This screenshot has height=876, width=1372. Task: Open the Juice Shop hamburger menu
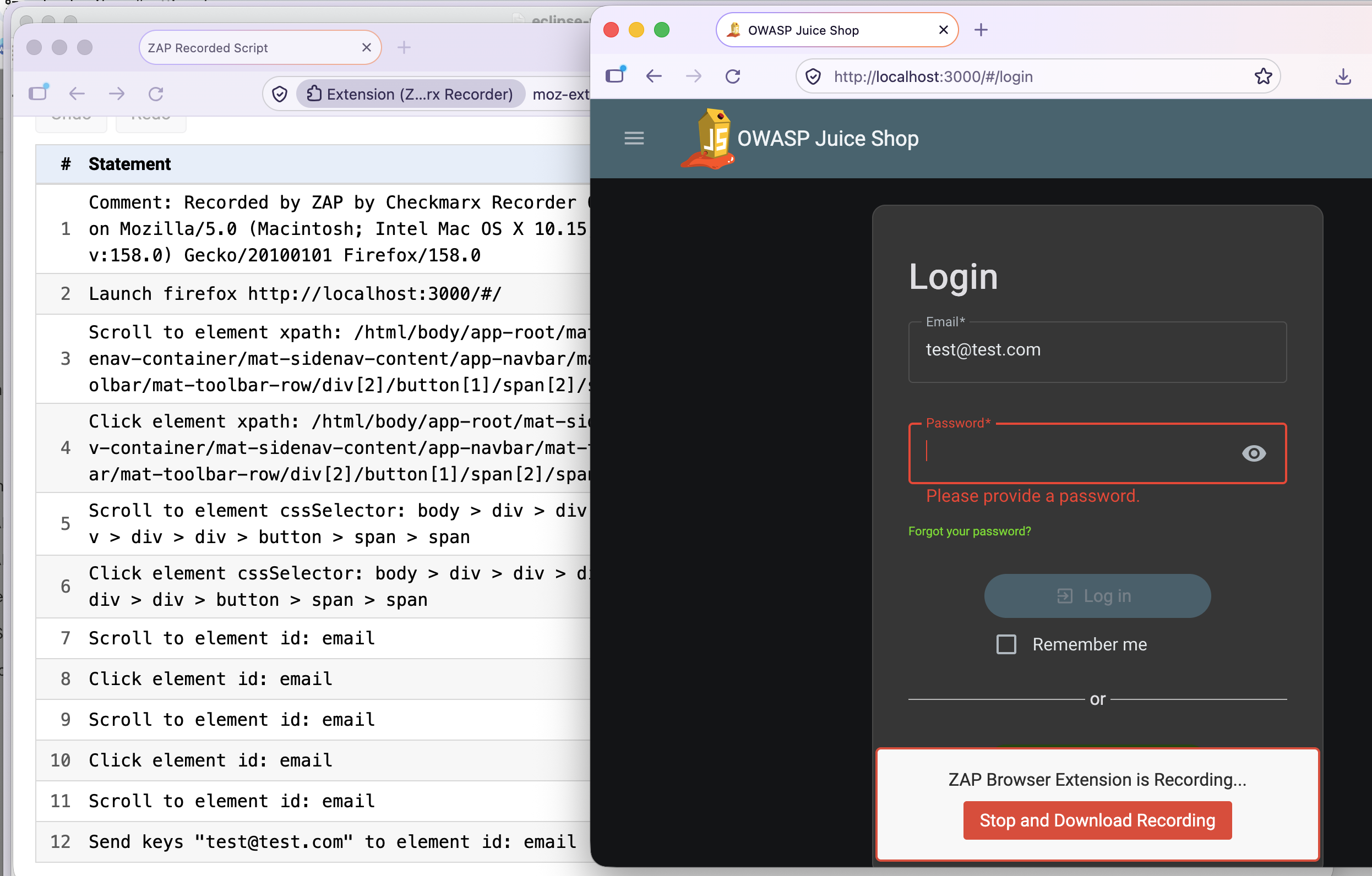(x=634, y=139)
